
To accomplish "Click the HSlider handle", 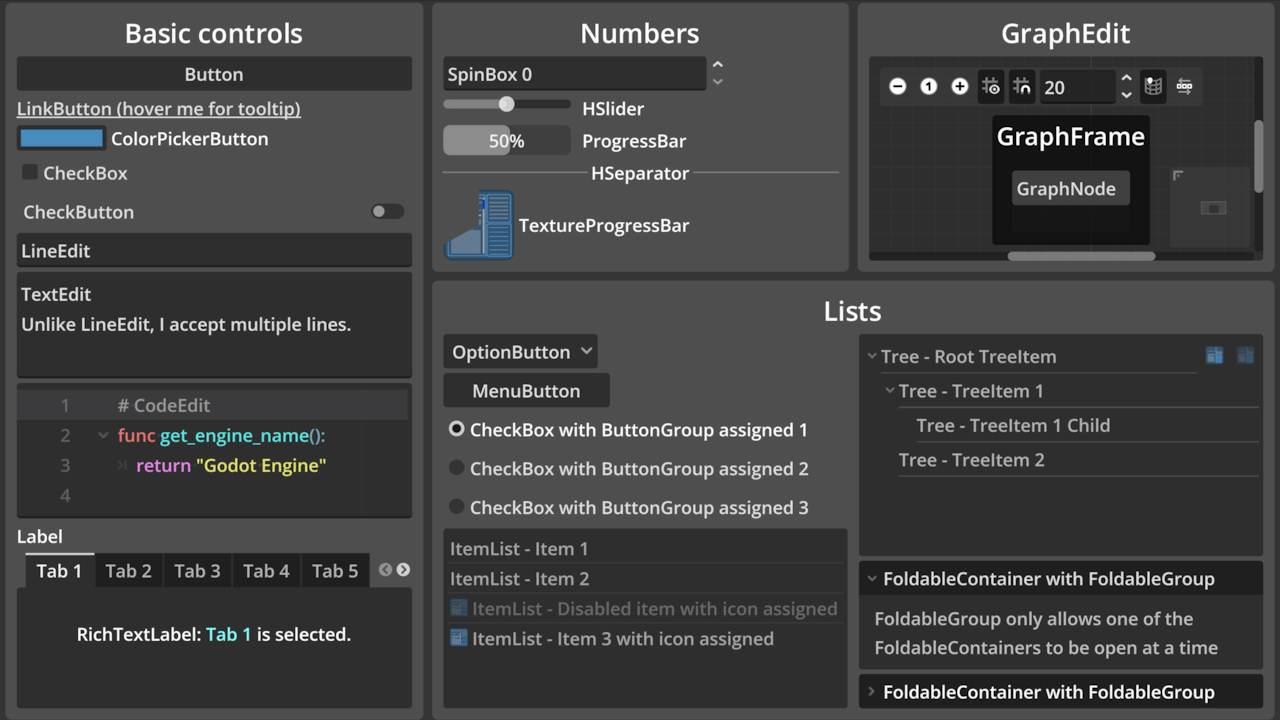I will pos(506,104).
